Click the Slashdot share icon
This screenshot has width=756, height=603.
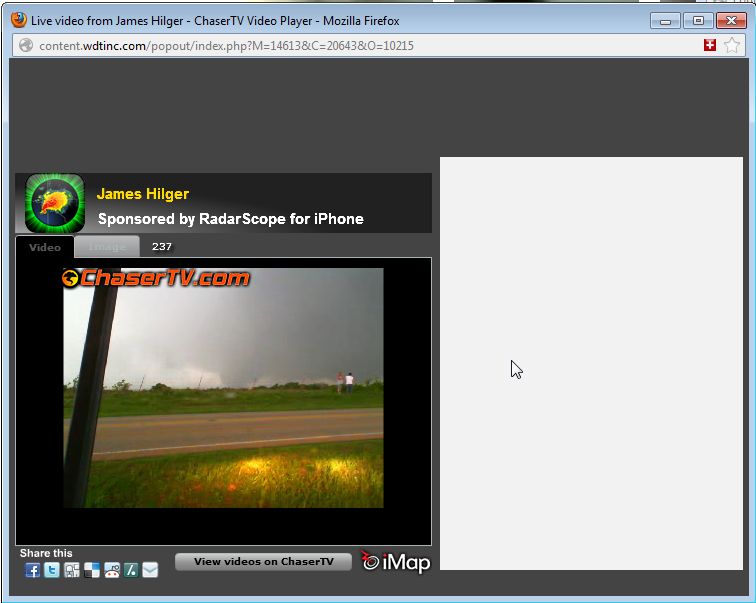point(130,570)
